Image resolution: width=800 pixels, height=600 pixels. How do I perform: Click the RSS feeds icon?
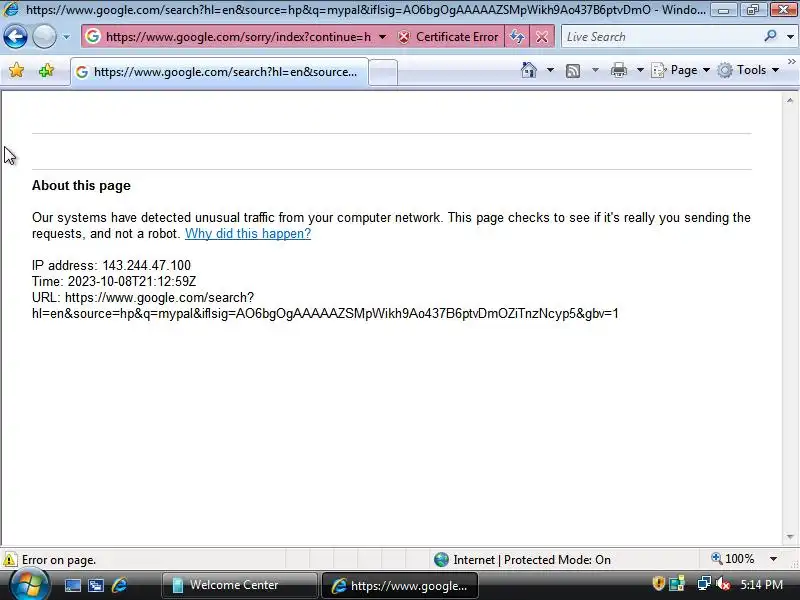[x=573, y=70]
